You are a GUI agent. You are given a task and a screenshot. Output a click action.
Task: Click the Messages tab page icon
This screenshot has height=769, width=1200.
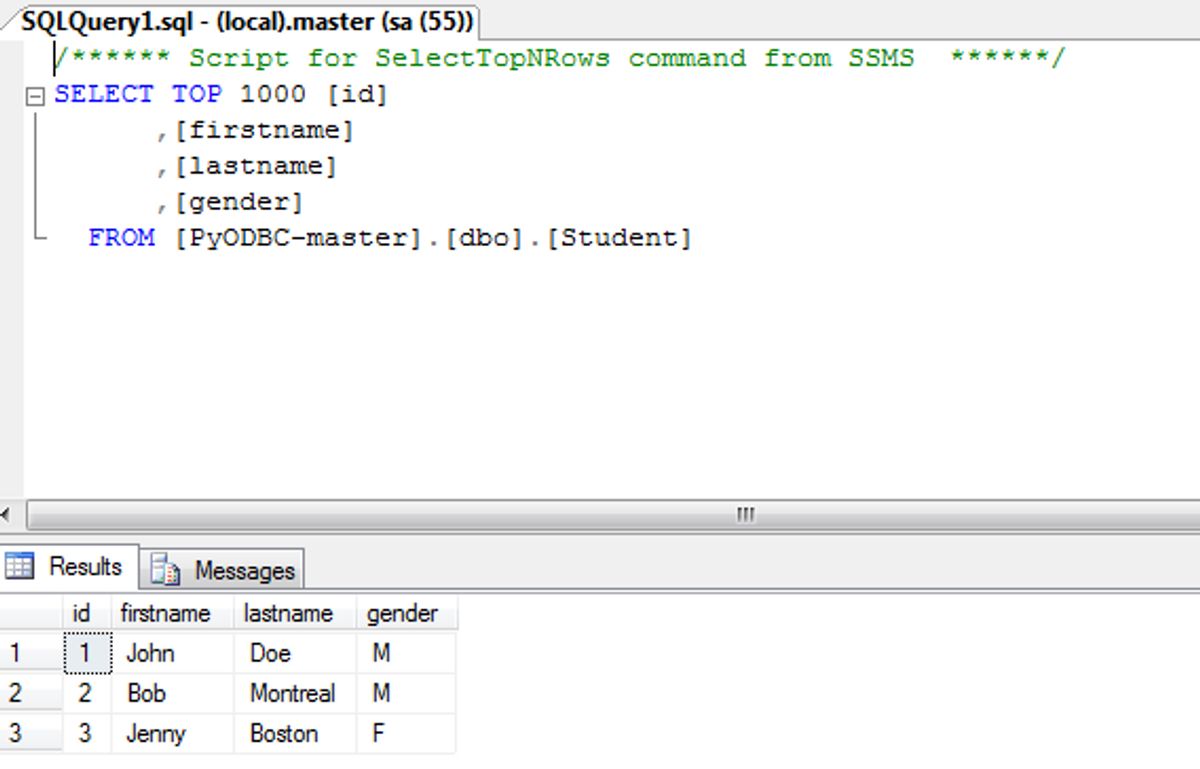(165, 570)
